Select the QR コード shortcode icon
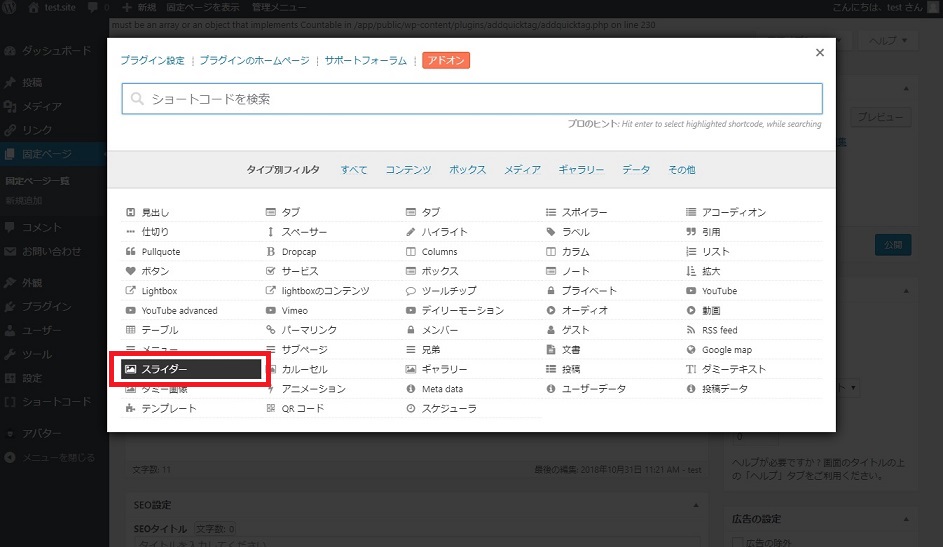This screenshot has height=547, width=943. pyautogui.click(x=271, y=408)
